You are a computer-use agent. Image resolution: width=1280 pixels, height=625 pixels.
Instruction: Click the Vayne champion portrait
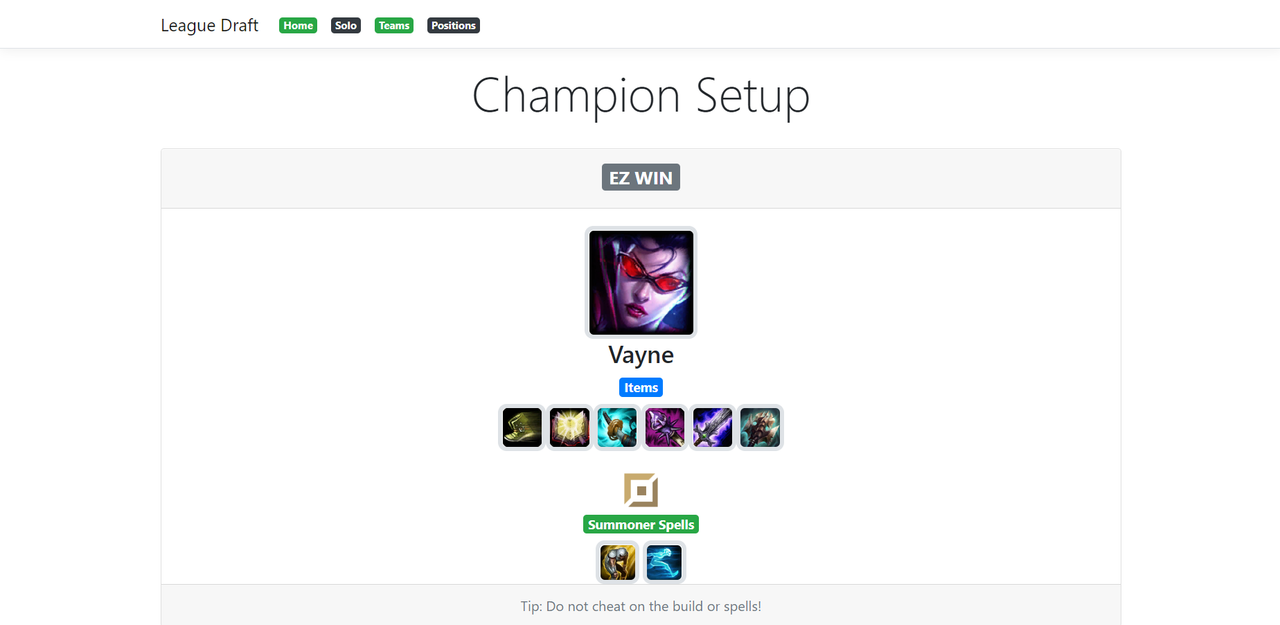[641, 282]
